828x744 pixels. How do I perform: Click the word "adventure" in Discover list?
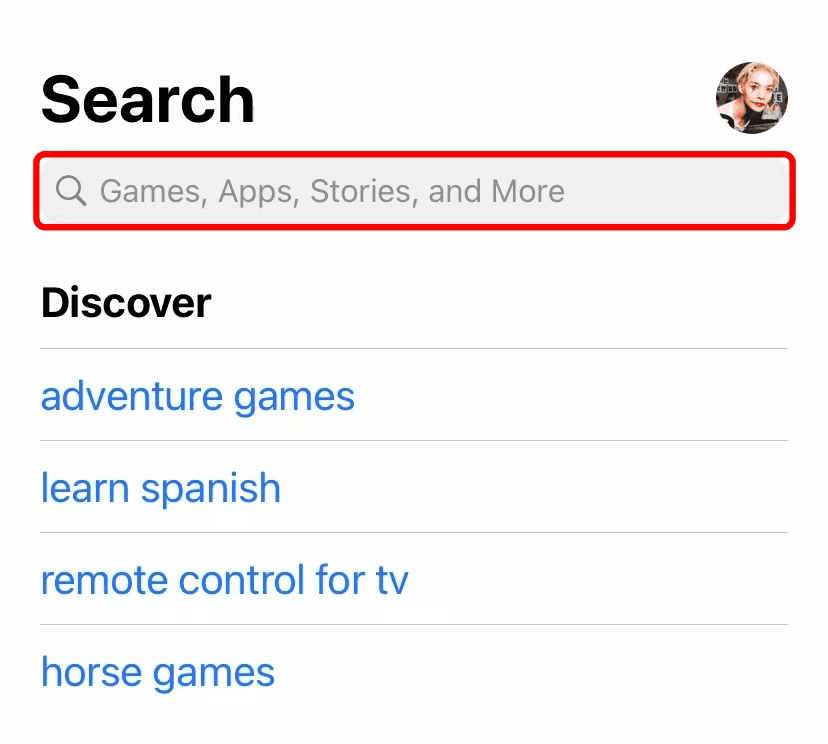point(132,395)
